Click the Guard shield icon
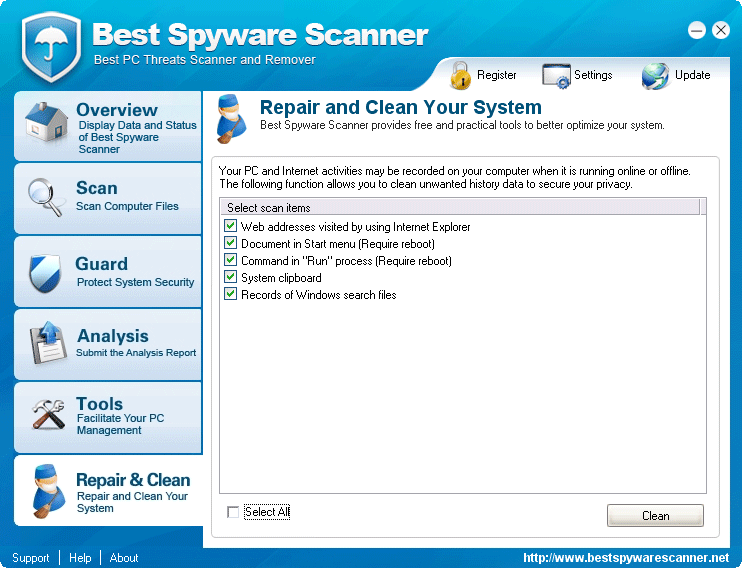The width and height of the screenshot is (742, 568). (45, 273)
